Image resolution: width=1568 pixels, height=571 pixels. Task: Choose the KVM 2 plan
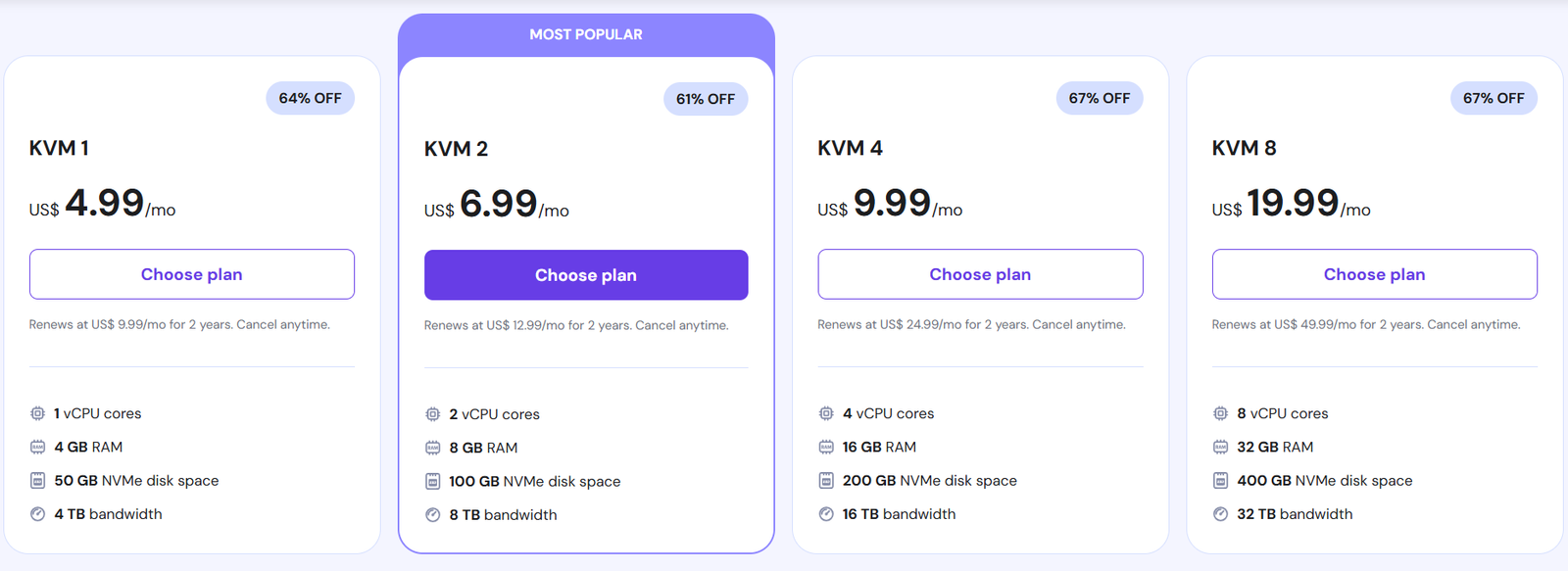(x=586, y=275)
